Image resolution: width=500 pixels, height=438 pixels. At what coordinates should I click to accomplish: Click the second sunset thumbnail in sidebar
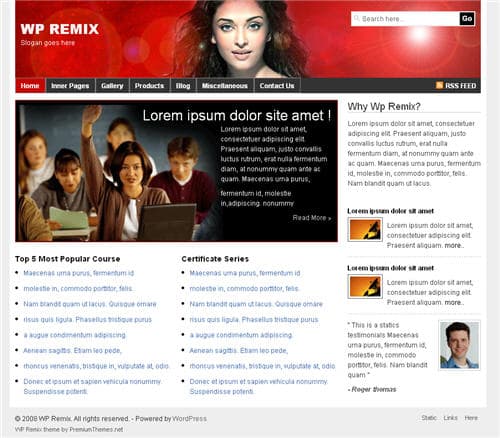pyautogui.click(x=365, y=286)
